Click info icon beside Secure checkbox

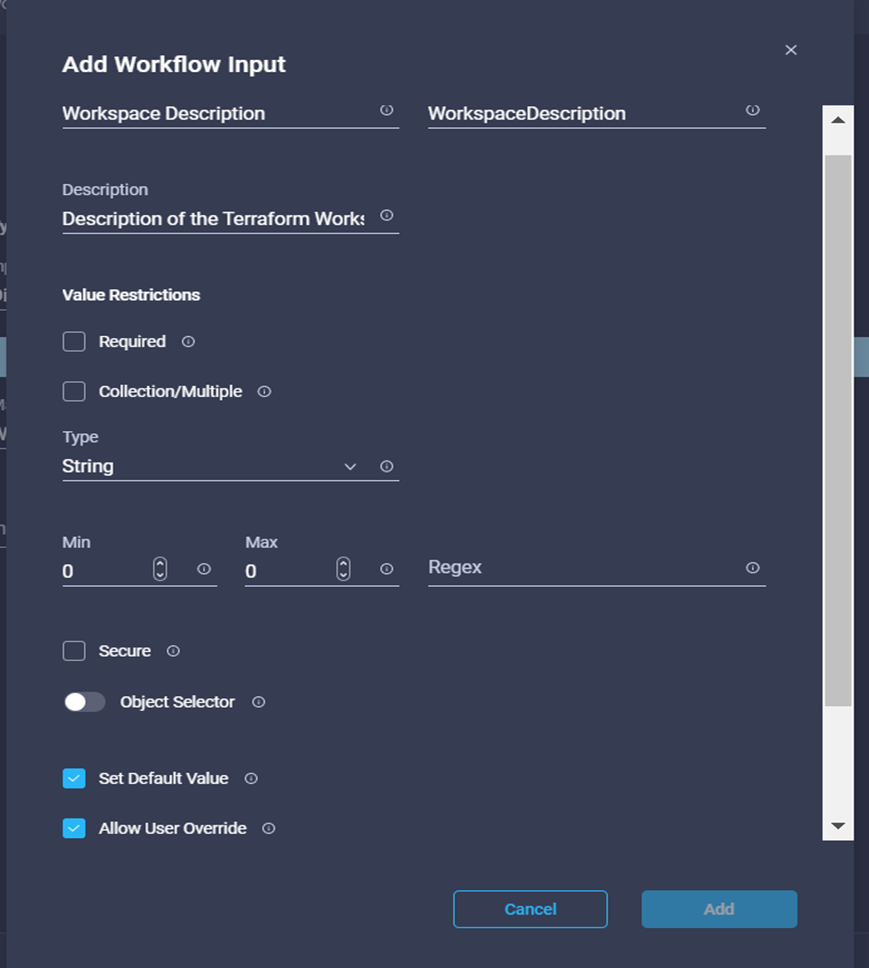pyautogui.click(x=173, y=651)
